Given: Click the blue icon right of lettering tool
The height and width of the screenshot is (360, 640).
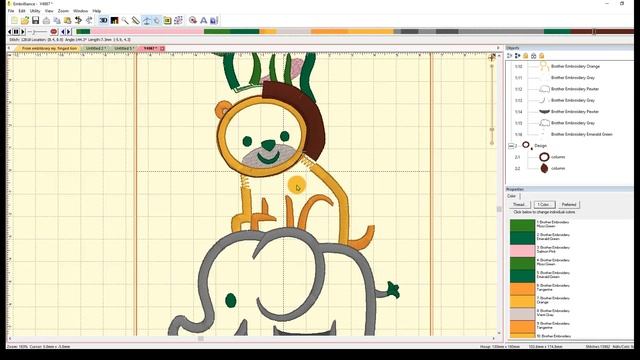Looking at the screenshot, I should coord(214,20).
